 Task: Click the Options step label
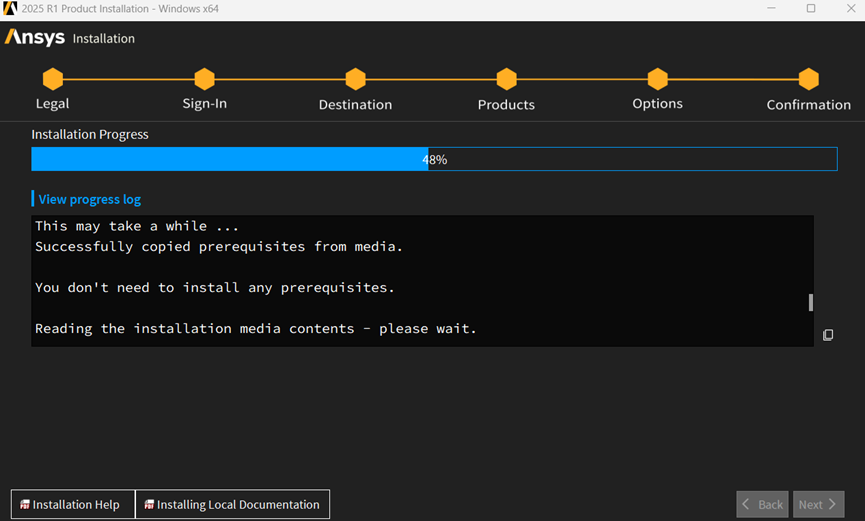coord(658,104)
